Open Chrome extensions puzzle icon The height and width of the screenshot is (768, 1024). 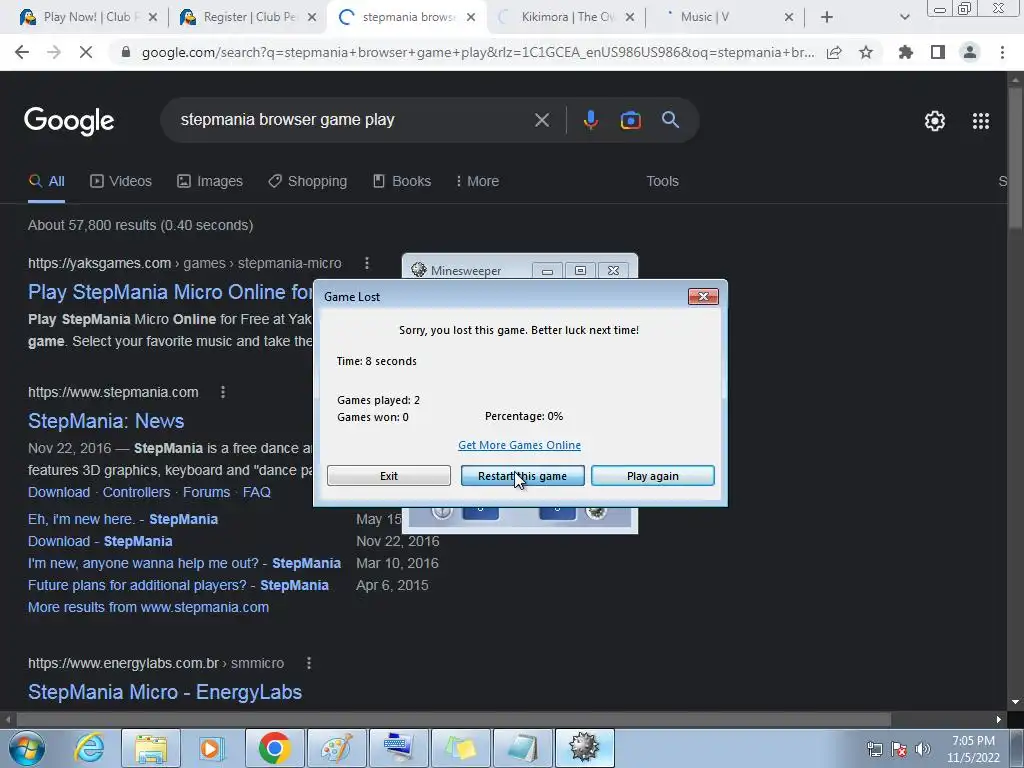click(x=905, y=52)
